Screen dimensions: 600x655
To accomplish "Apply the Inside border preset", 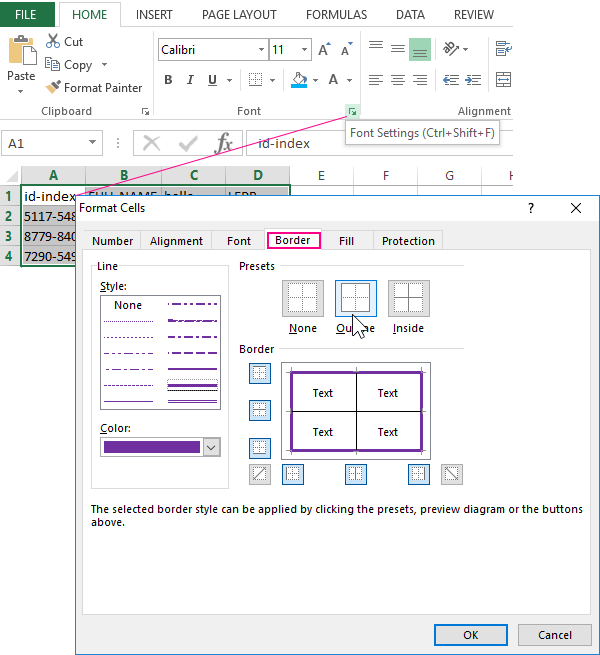I will (x=408, y=298).
